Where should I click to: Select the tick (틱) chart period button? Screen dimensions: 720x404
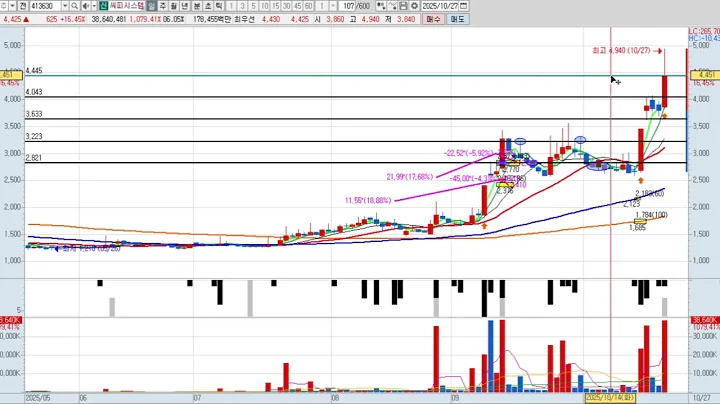pyautogui.click(x=219, y=6)
